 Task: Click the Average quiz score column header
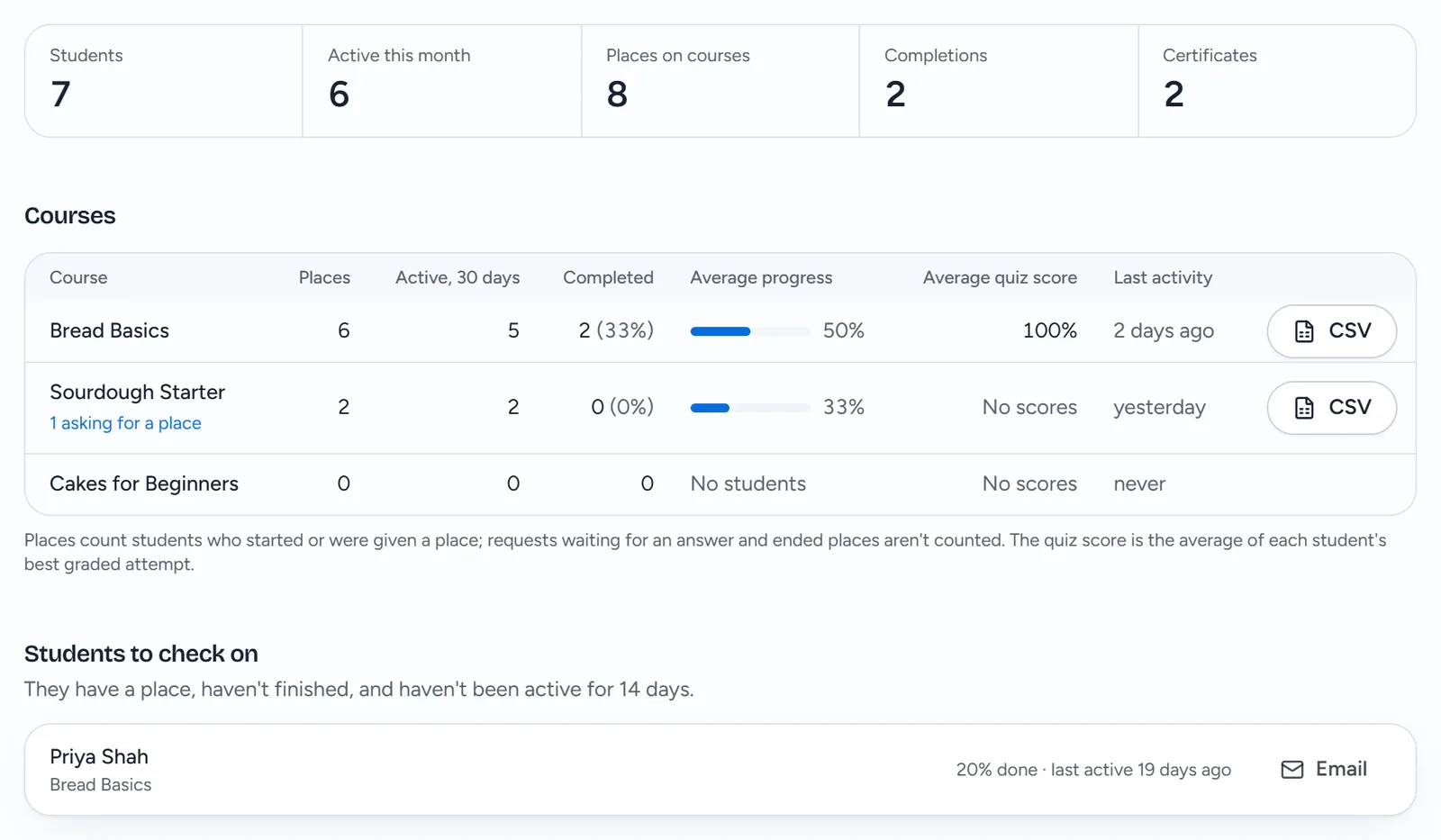(x=1000, y=277)
